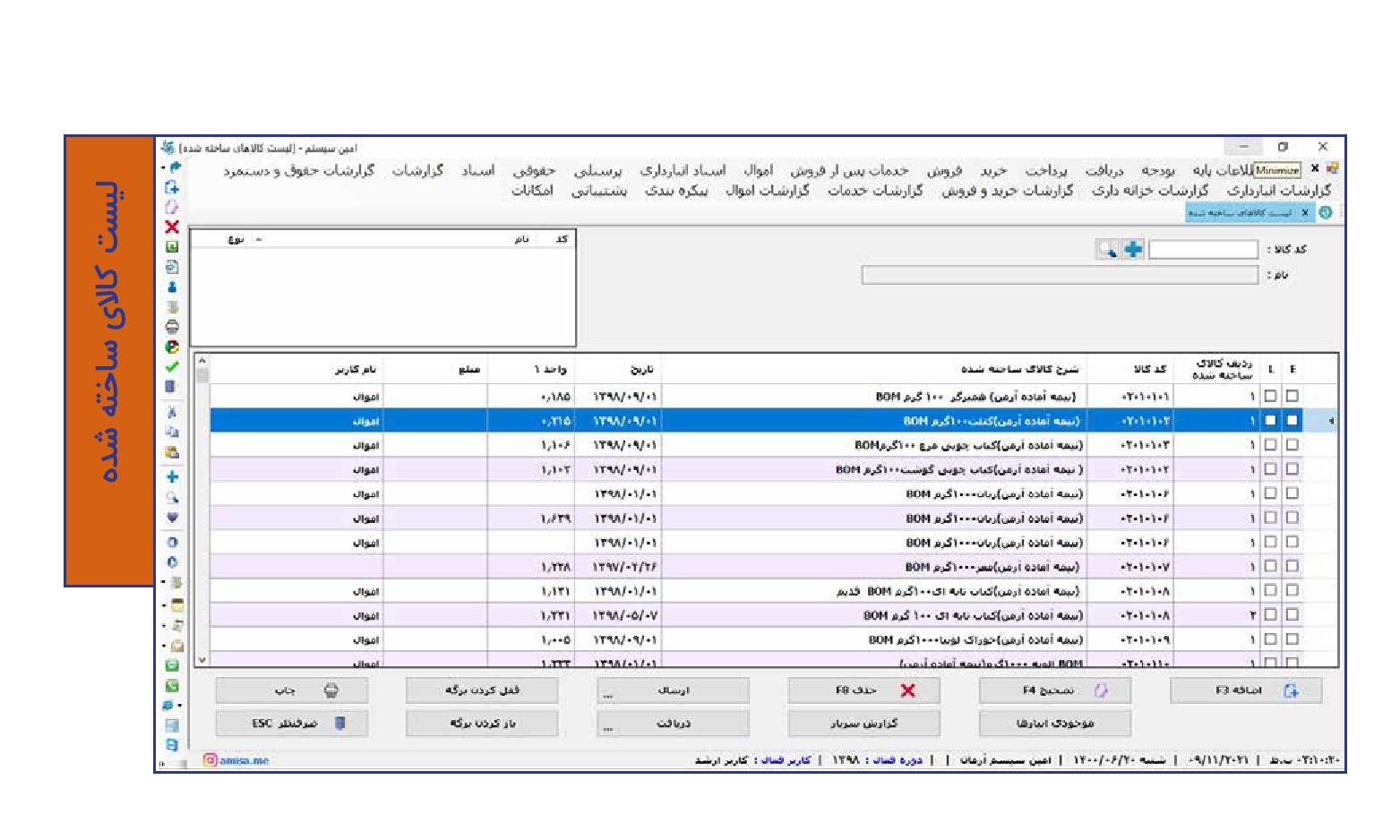Click into the کد کالا input field
This screenshot has height=840, width=1400.
pos(1203,250)
